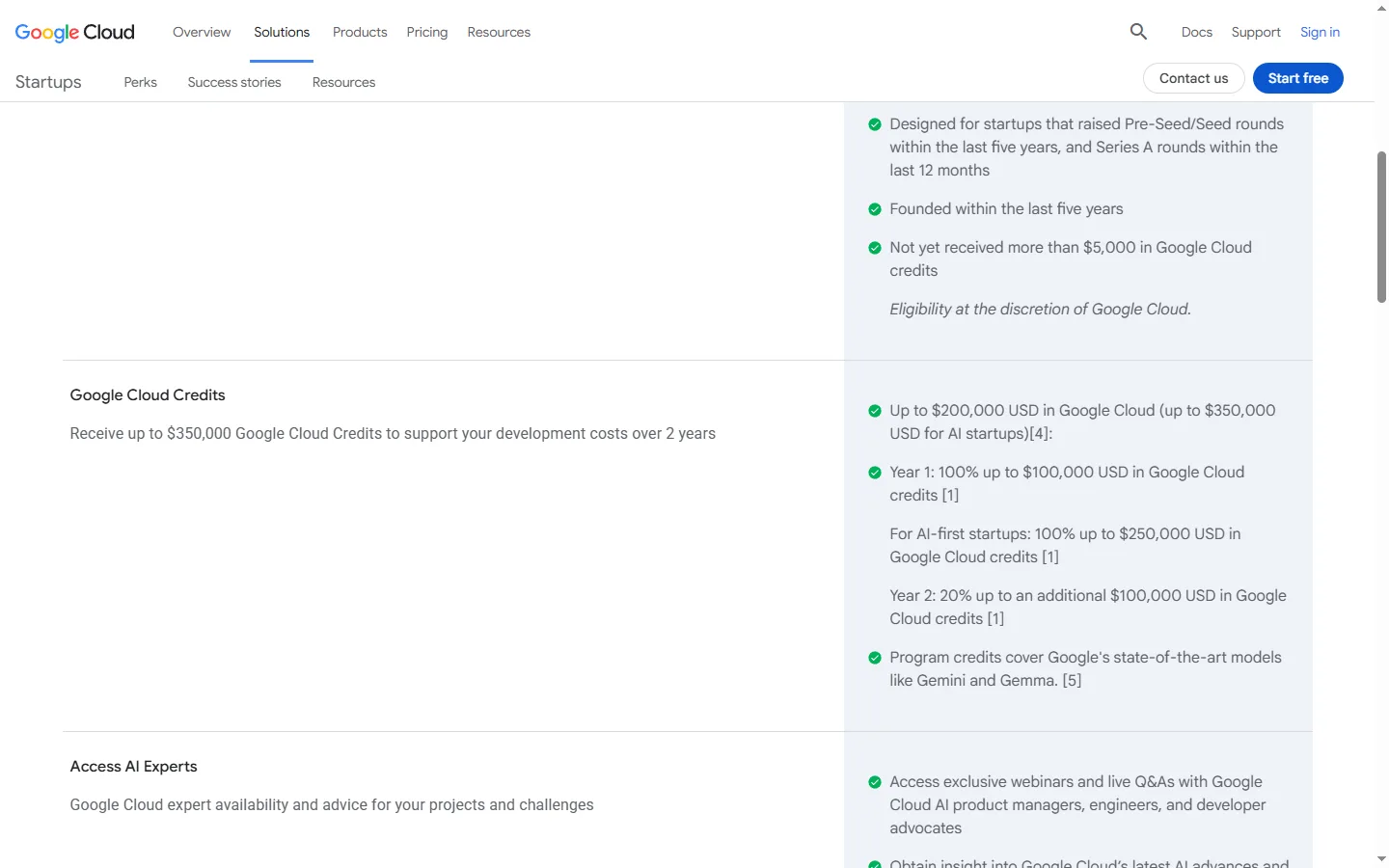Open the Docs link
The width and height of the screenshot is (1389, 868).
pos(1197,32)
